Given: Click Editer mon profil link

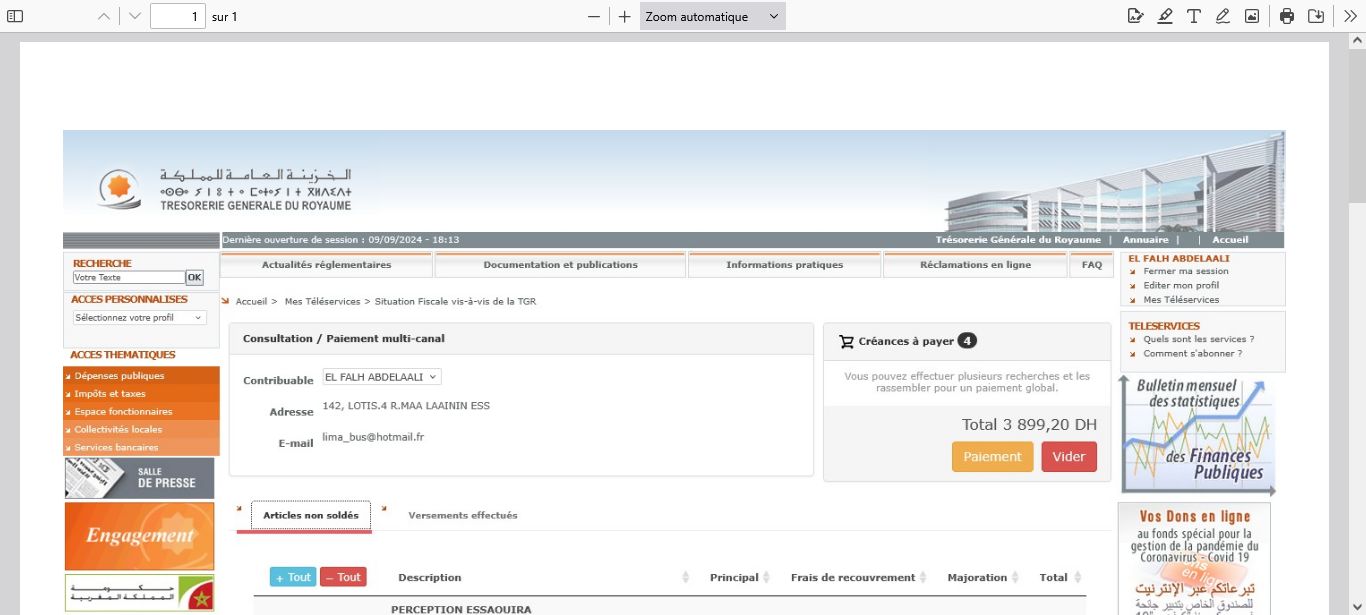Looking at the screenshot, I should click(x=1181, y=285).
